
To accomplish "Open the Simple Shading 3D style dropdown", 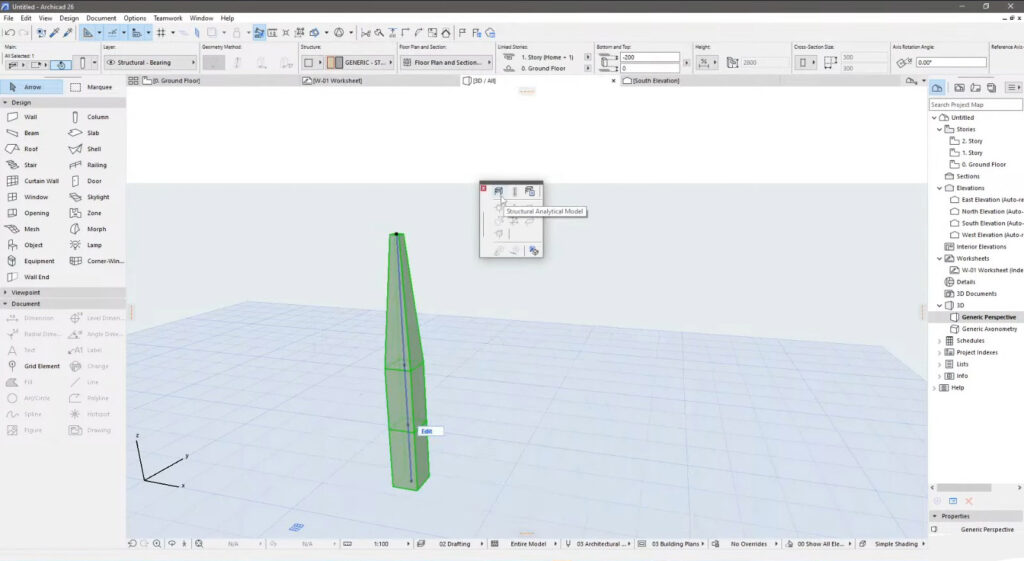I will [895, 543].
